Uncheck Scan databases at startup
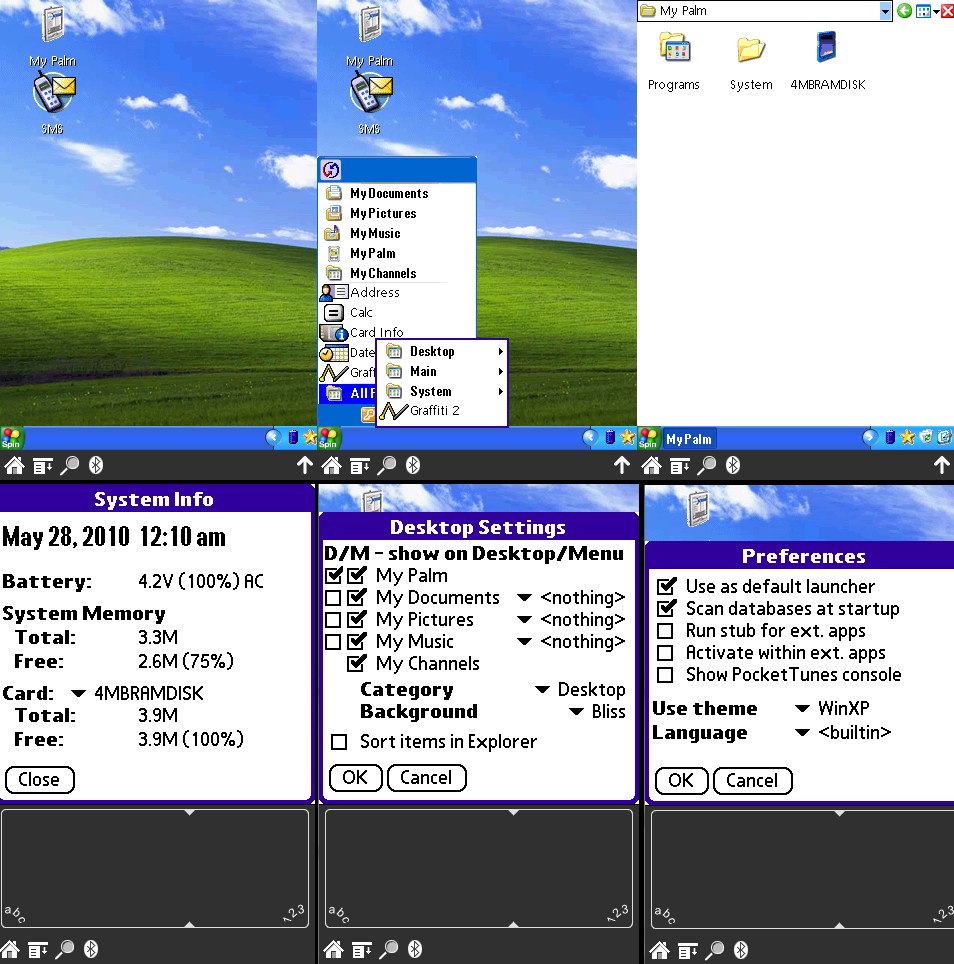 (x=666, y=609)
